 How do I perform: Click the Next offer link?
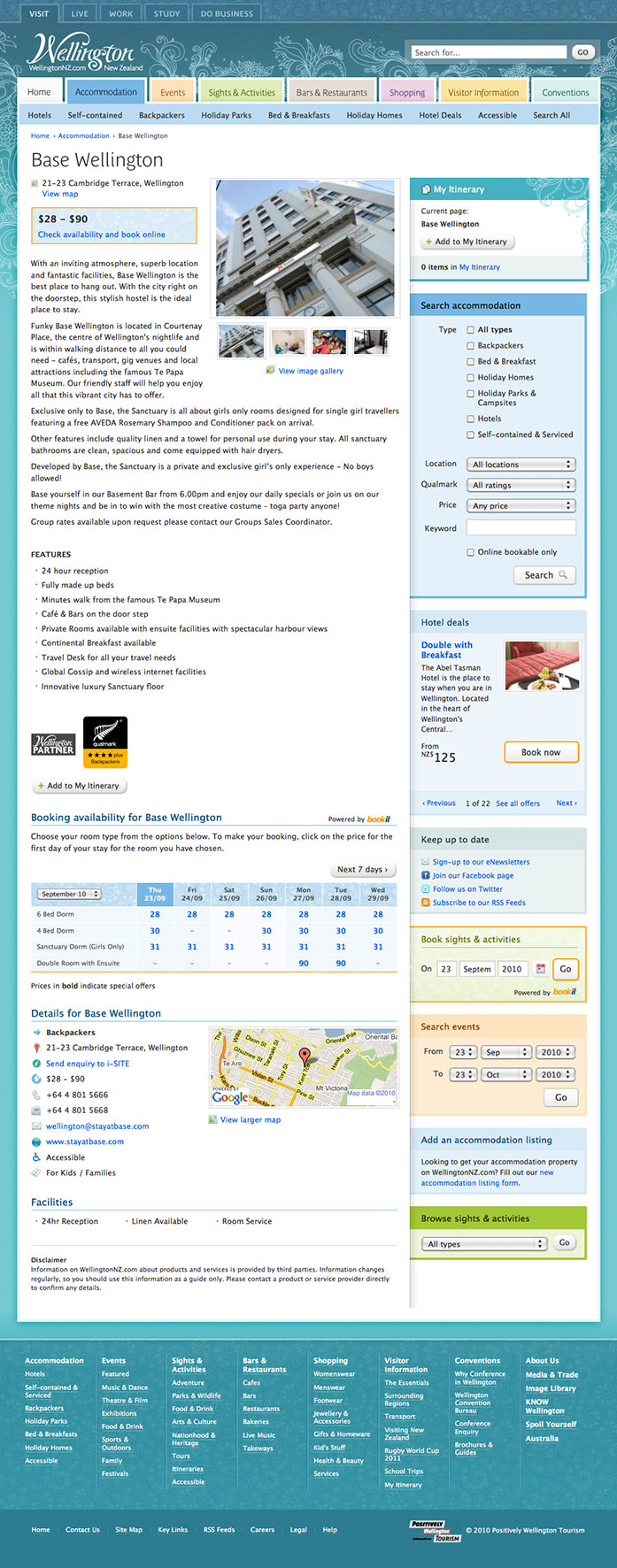[x=567, y=803]
